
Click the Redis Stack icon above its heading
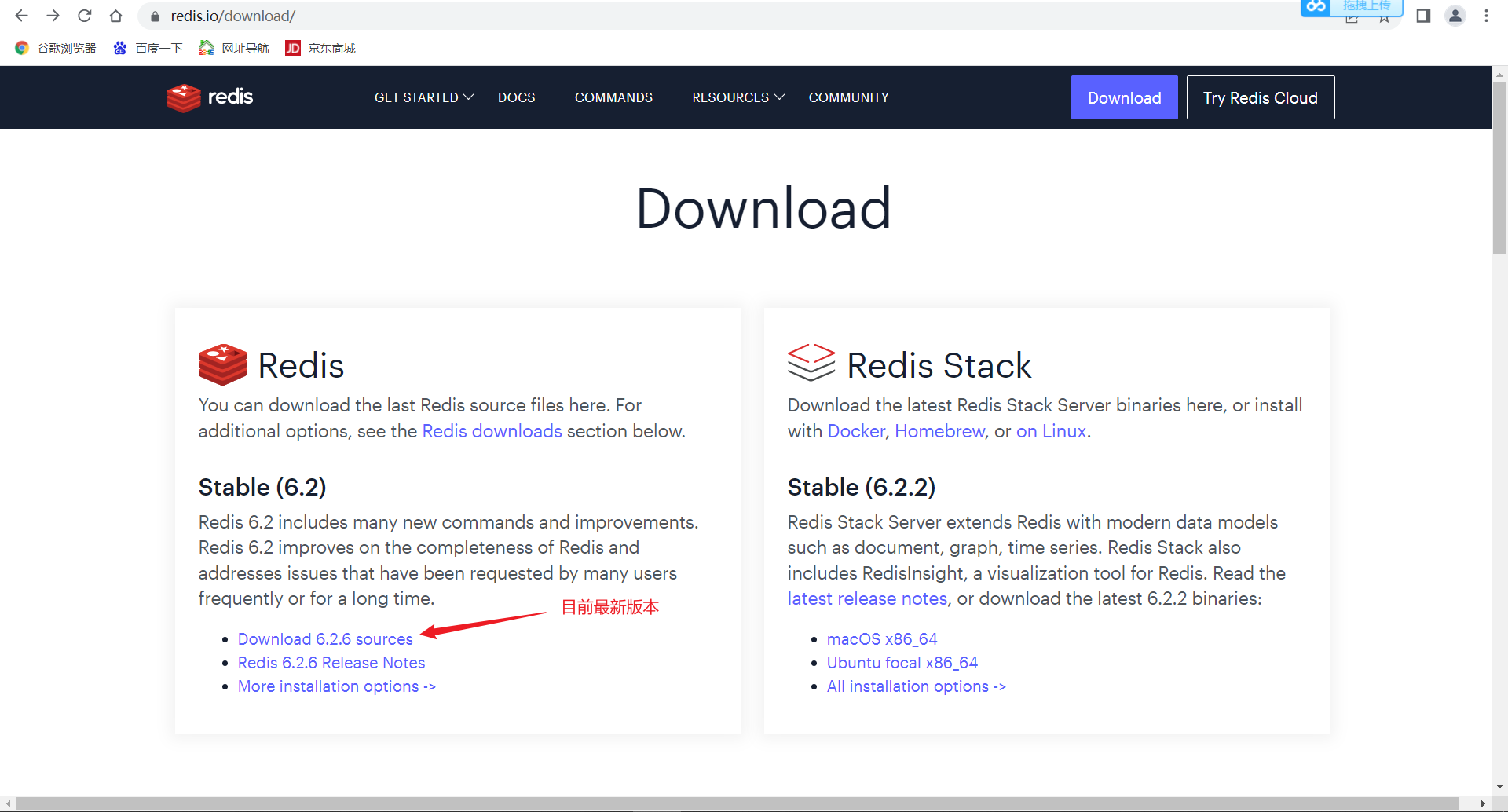[x=811, y=363]
